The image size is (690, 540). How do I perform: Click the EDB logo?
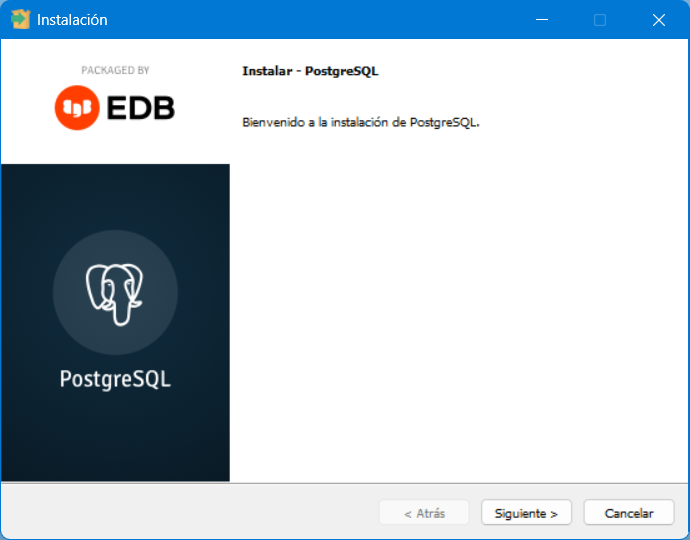[115, 108]
